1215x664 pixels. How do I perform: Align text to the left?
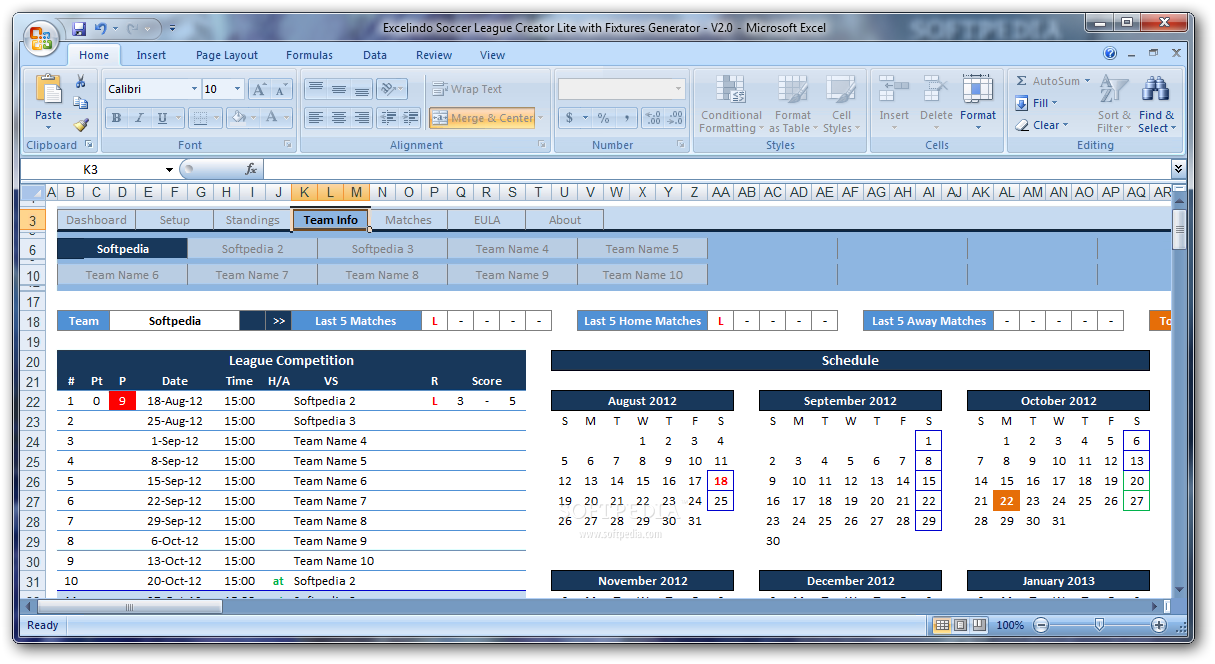[x=316, y=118]
